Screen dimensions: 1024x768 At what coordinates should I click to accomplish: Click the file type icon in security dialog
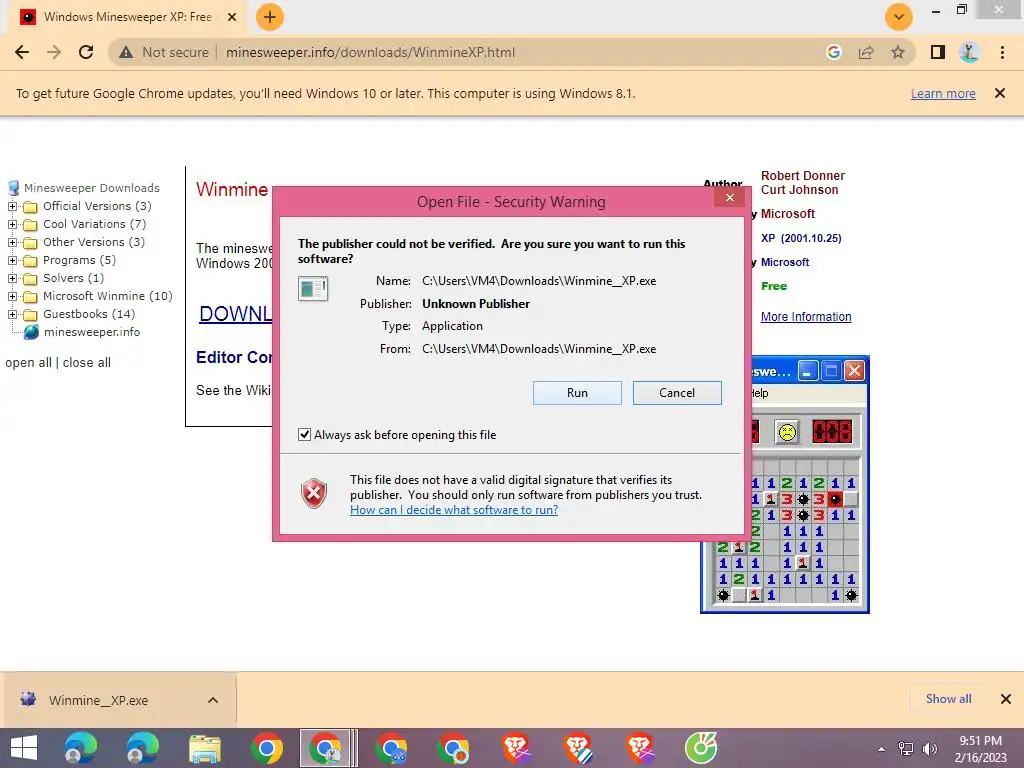coord(313,288)
